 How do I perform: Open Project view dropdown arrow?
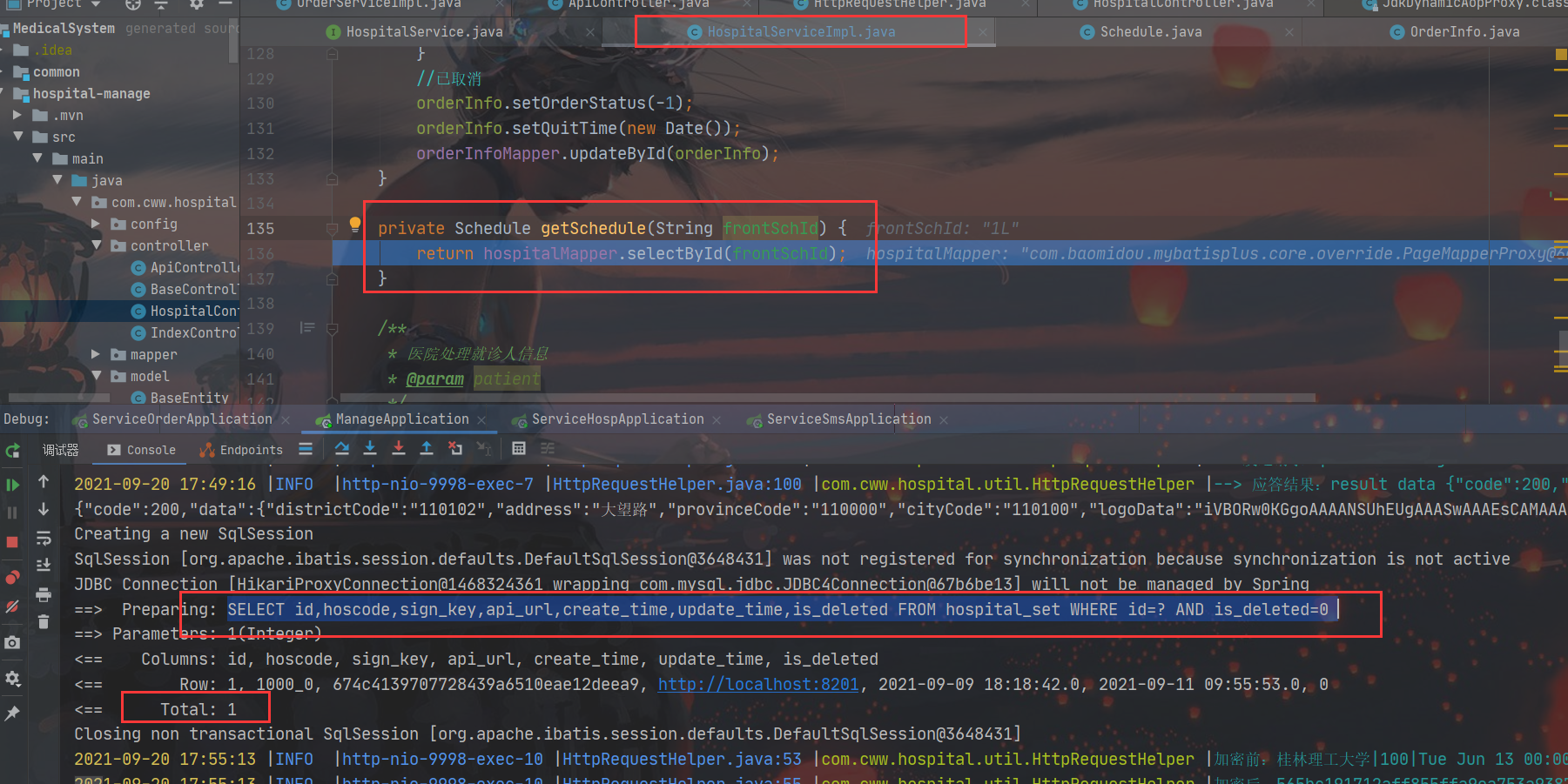(x=96, y=4)
